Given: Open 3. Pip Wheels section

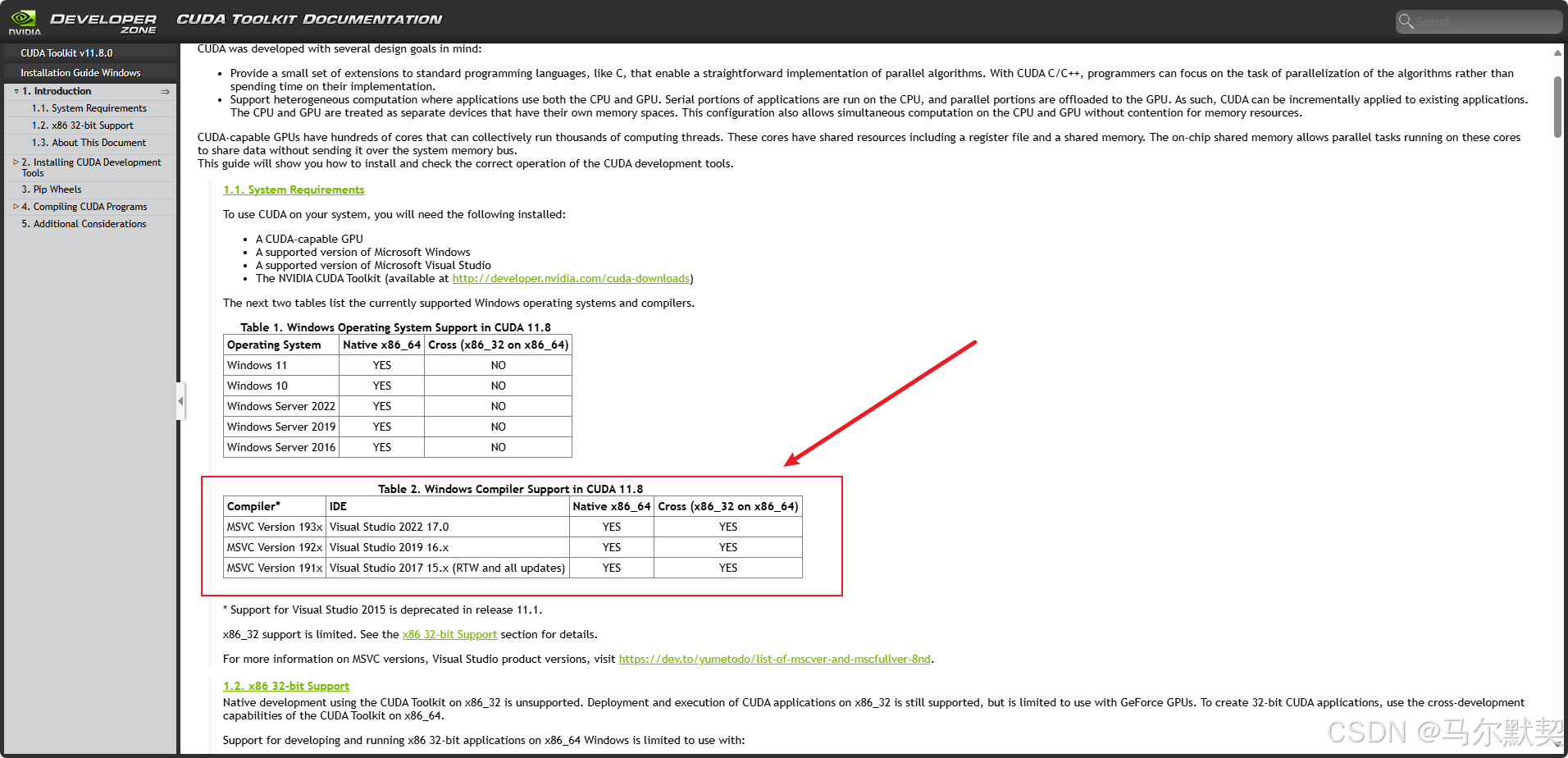Looking at the screenshot, I should 52,189.
